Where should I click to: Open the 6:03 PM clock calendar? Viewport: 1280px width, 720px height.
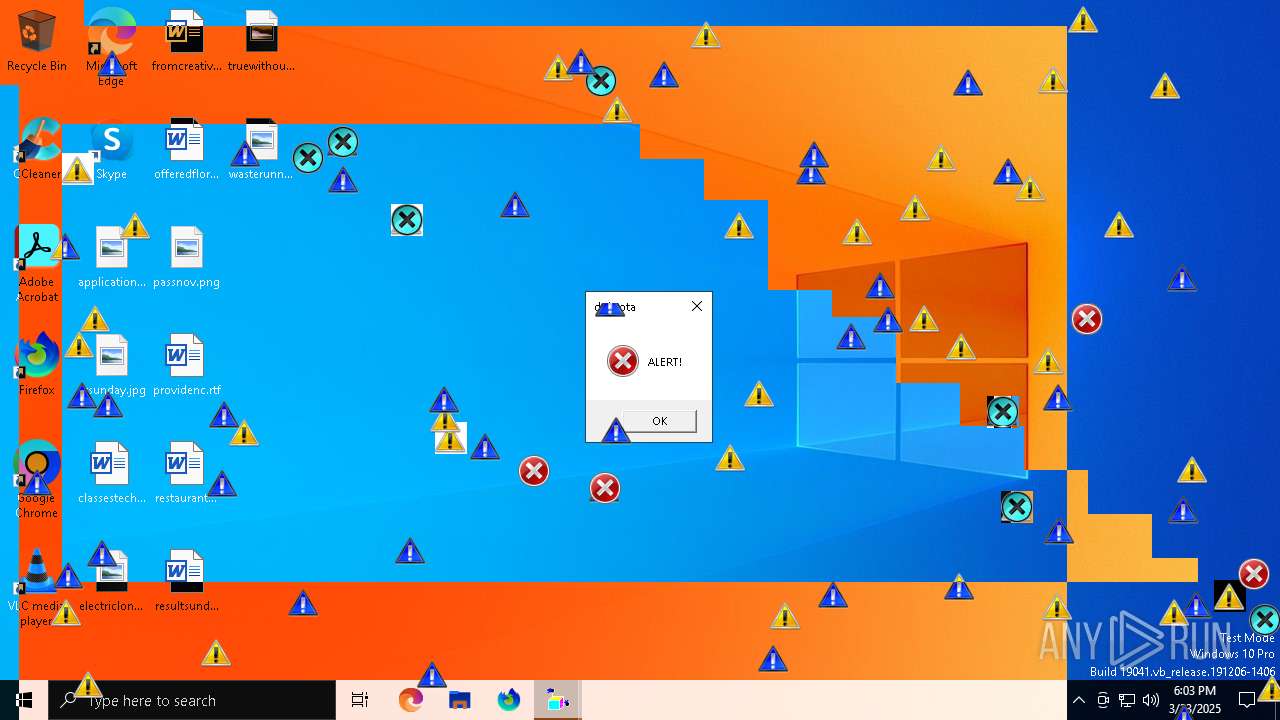tap(1194, 700)
